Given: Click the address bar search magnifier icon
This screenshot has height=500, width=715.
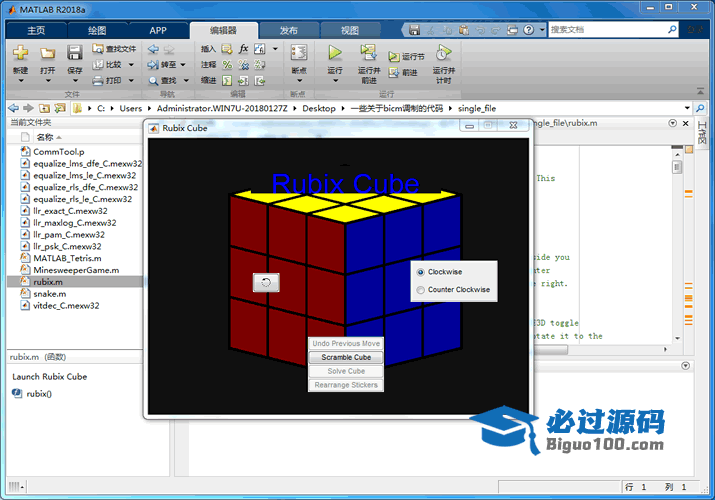Looking at the screenshot, I should 700,108.
